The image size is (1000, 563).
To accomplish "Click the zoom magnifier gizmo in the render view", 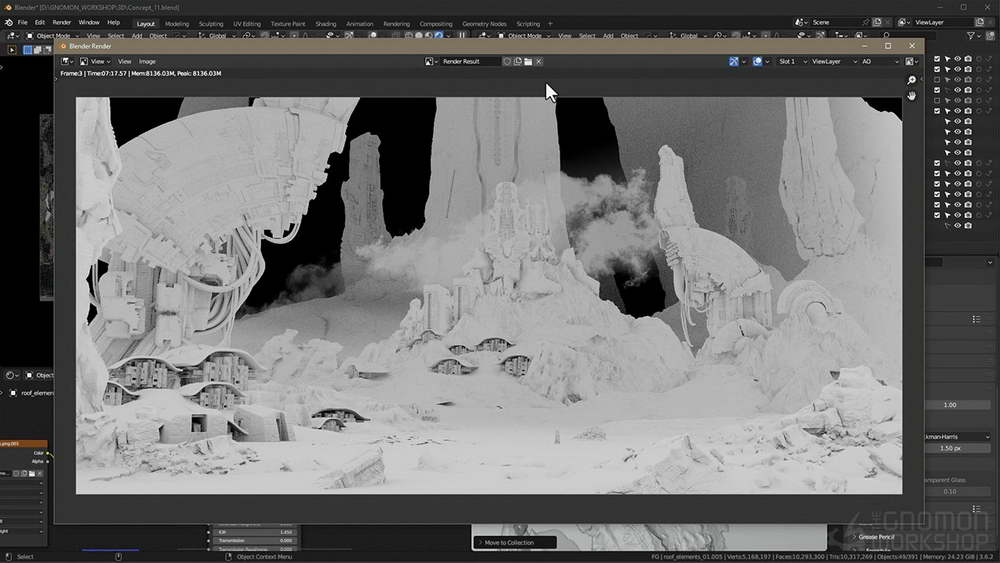I will click(911, 80).
